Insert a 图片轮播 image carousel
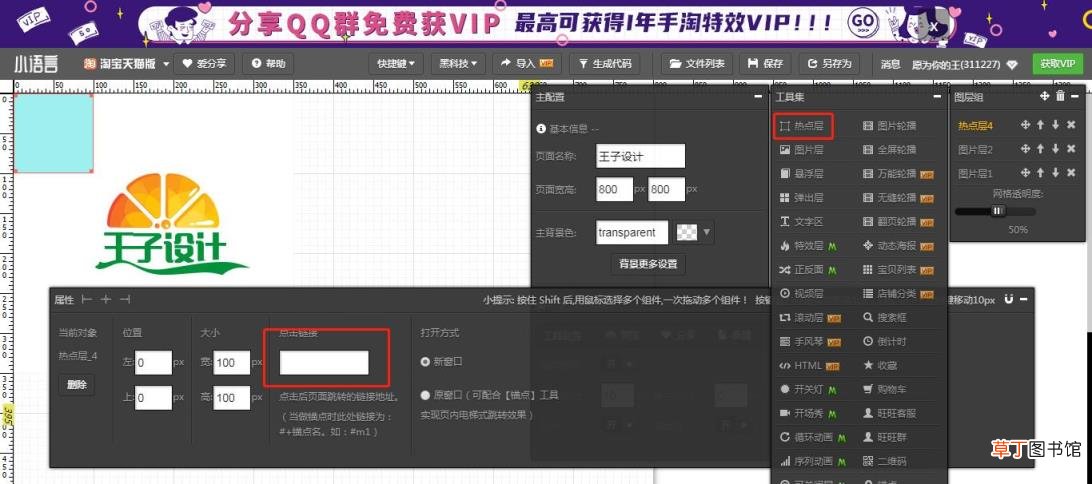Viewport: 1092px width, 484px height. 890,126
